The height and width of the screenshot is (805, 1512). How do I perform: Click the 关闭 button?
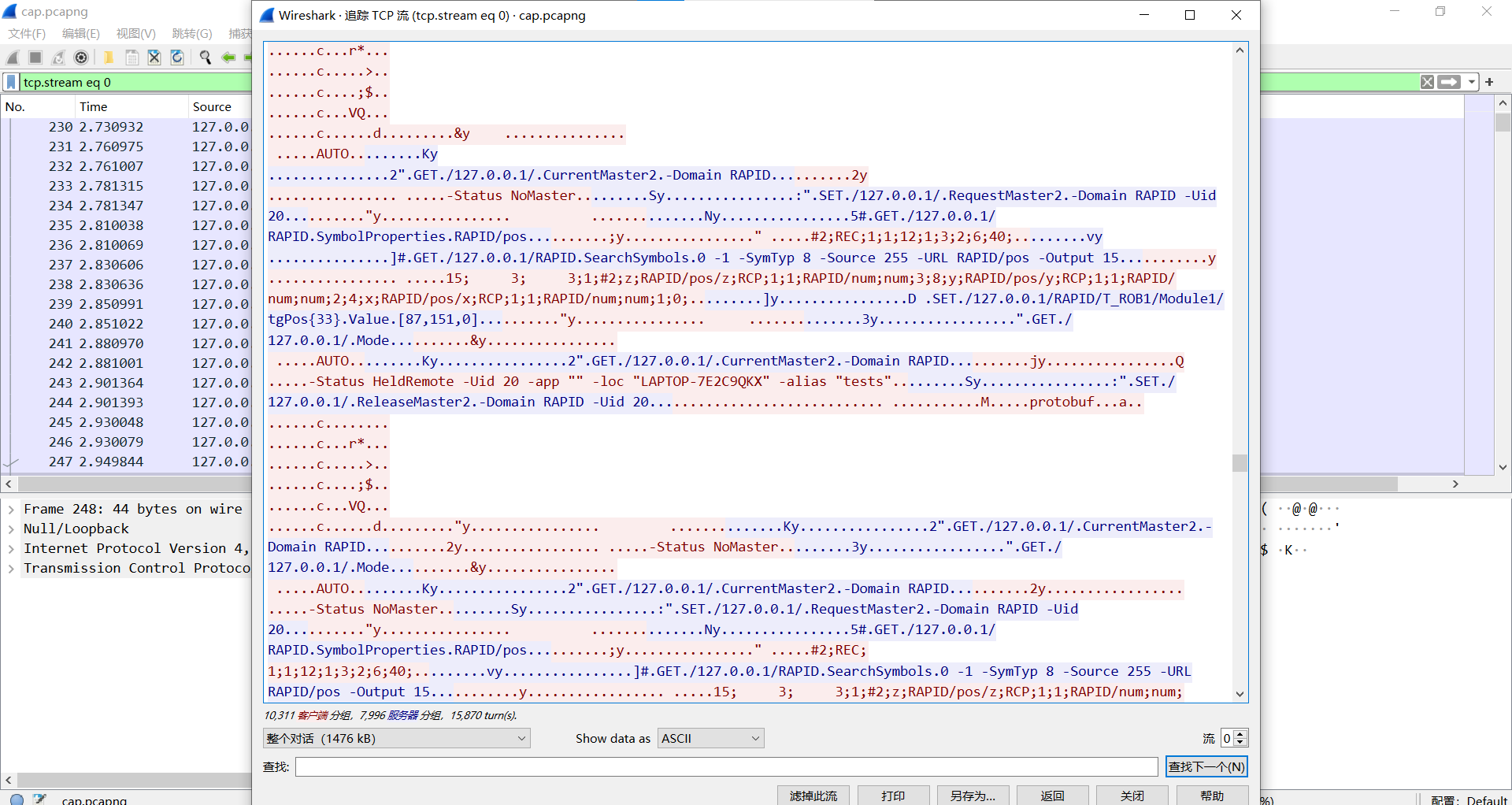pyautogui.click(x=1132, y=796)
